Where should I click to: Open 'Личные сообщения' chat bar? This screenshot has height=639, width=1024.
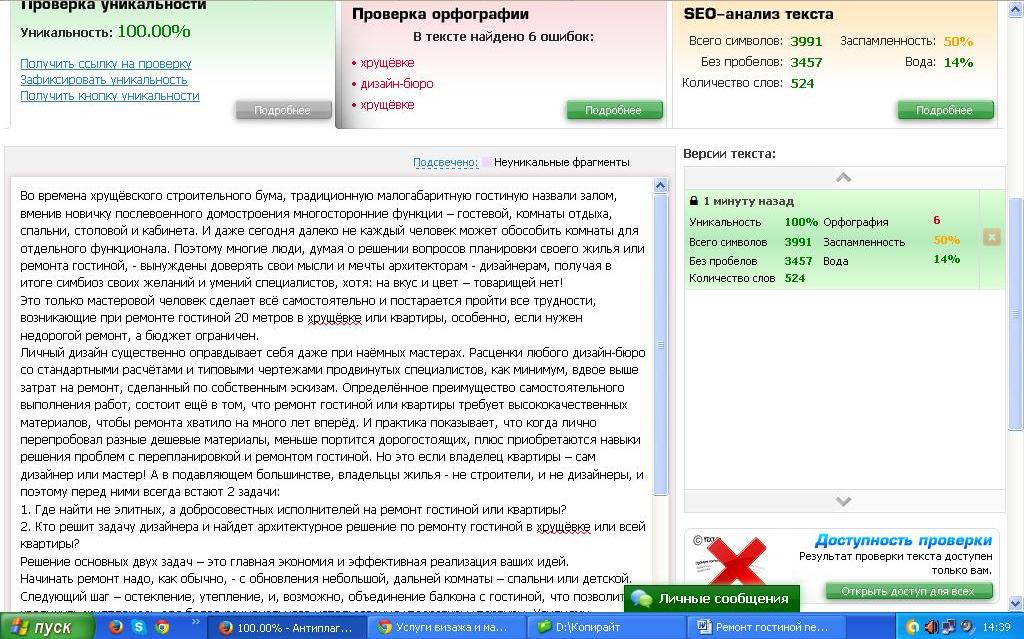tap(712, 598)
